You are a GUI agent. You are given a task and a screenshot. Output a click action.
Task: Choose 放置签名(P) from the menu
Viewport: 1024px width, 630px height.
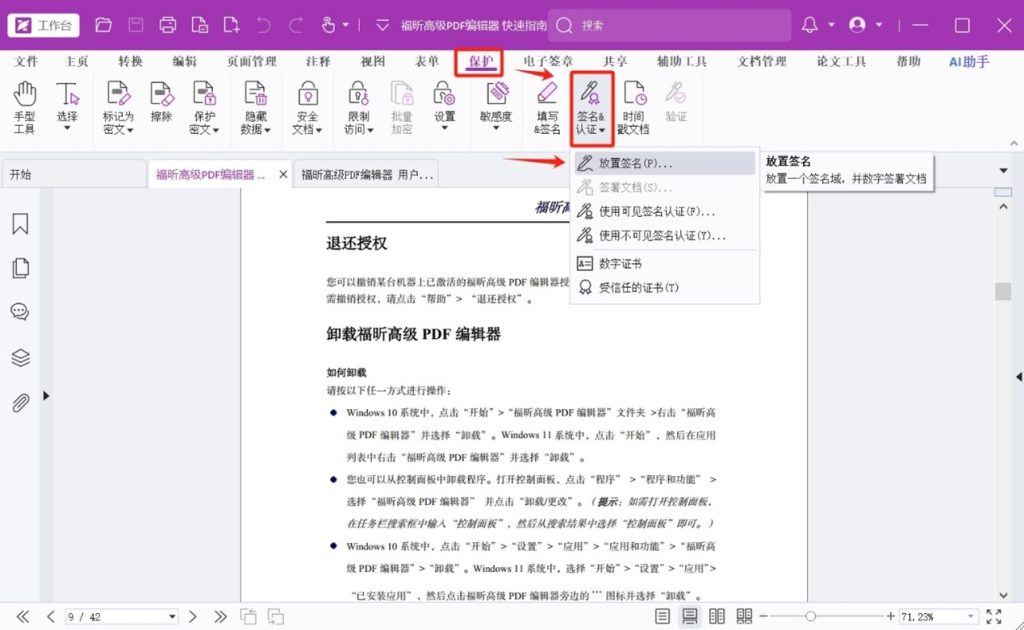[635, 162]
